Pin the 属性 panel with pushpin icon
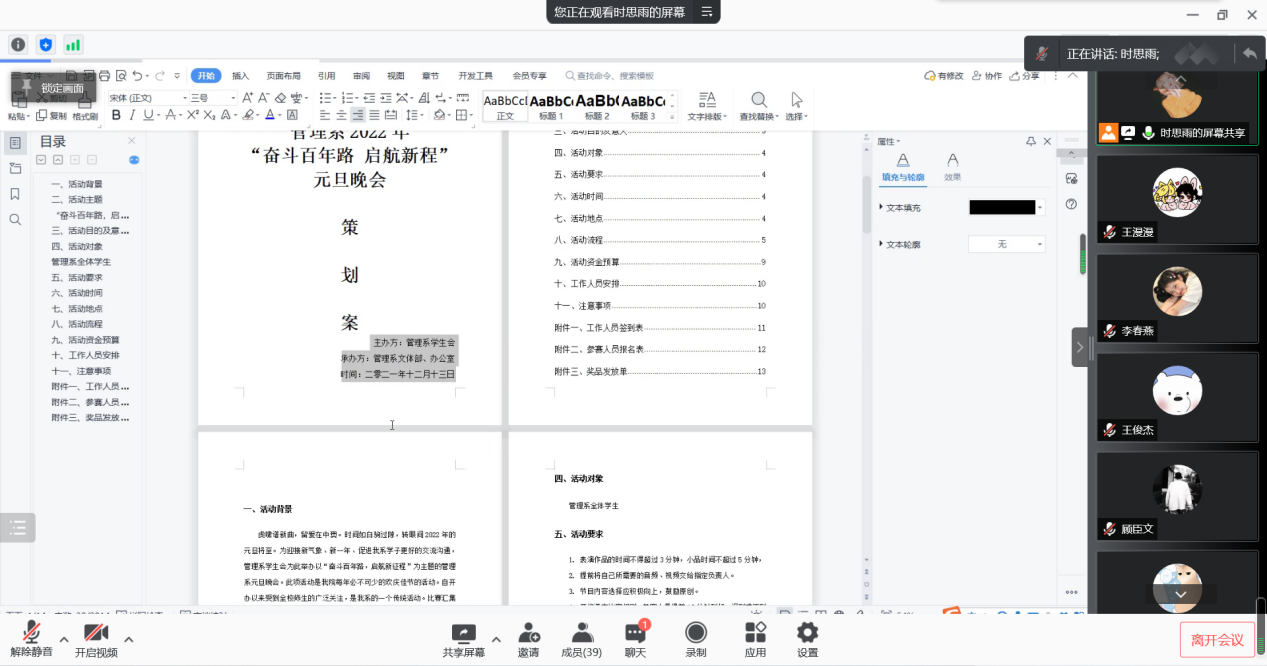 tap(1031, 142)
